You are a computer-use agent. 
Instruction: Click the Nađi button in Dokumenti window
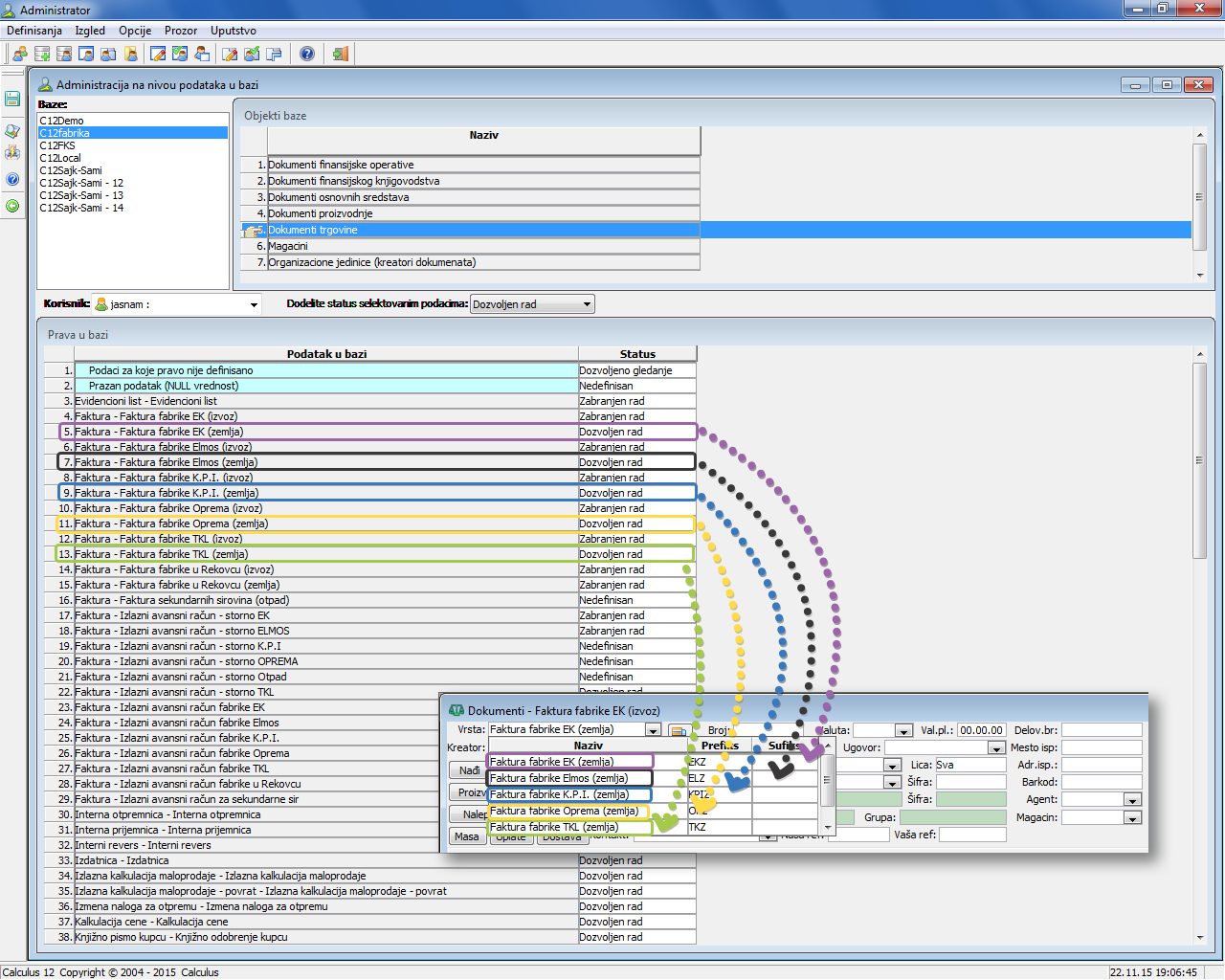pos(469,770)
